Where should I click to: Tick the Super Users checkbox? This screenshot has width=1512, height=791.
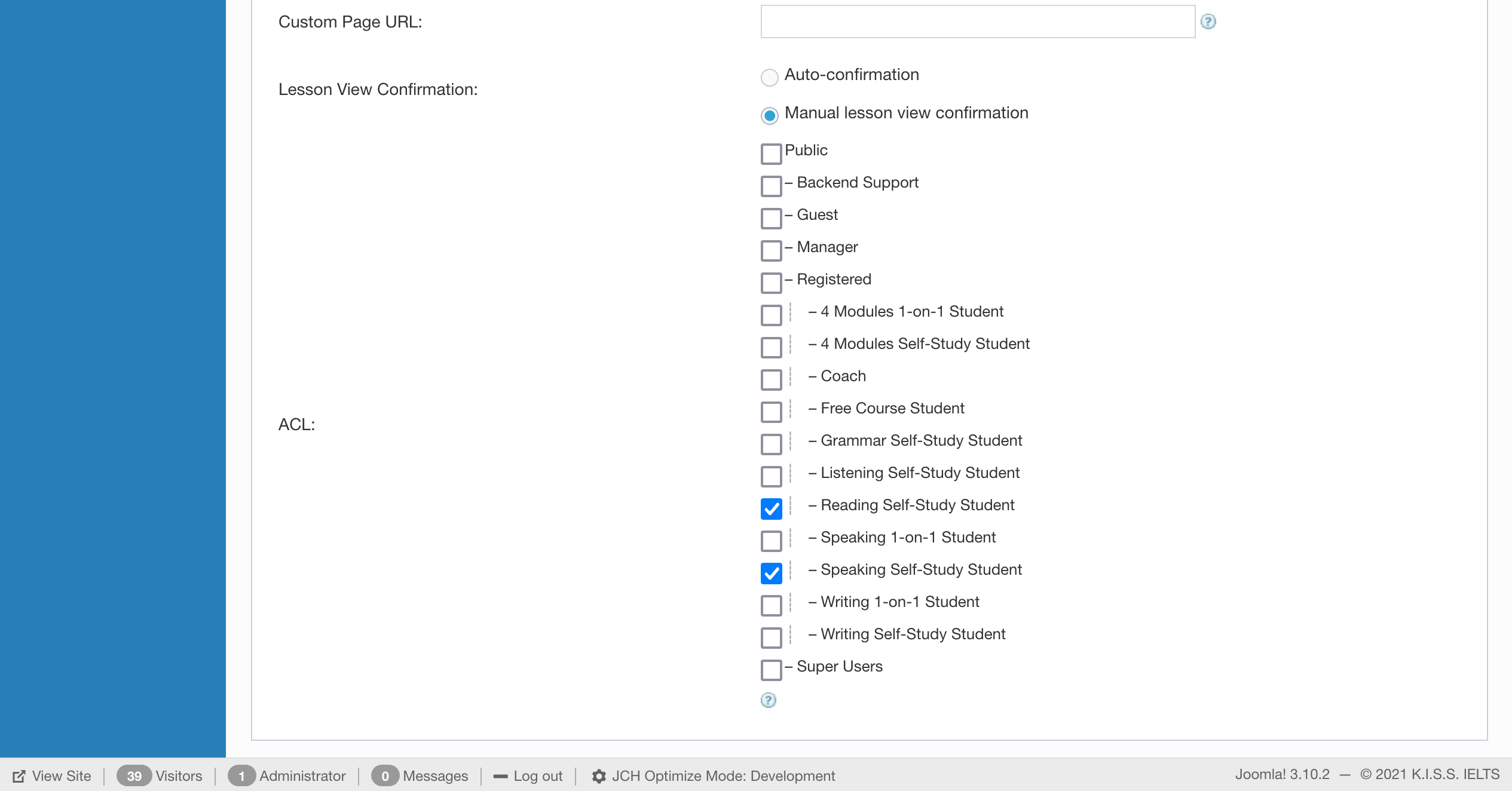point(771,670)
